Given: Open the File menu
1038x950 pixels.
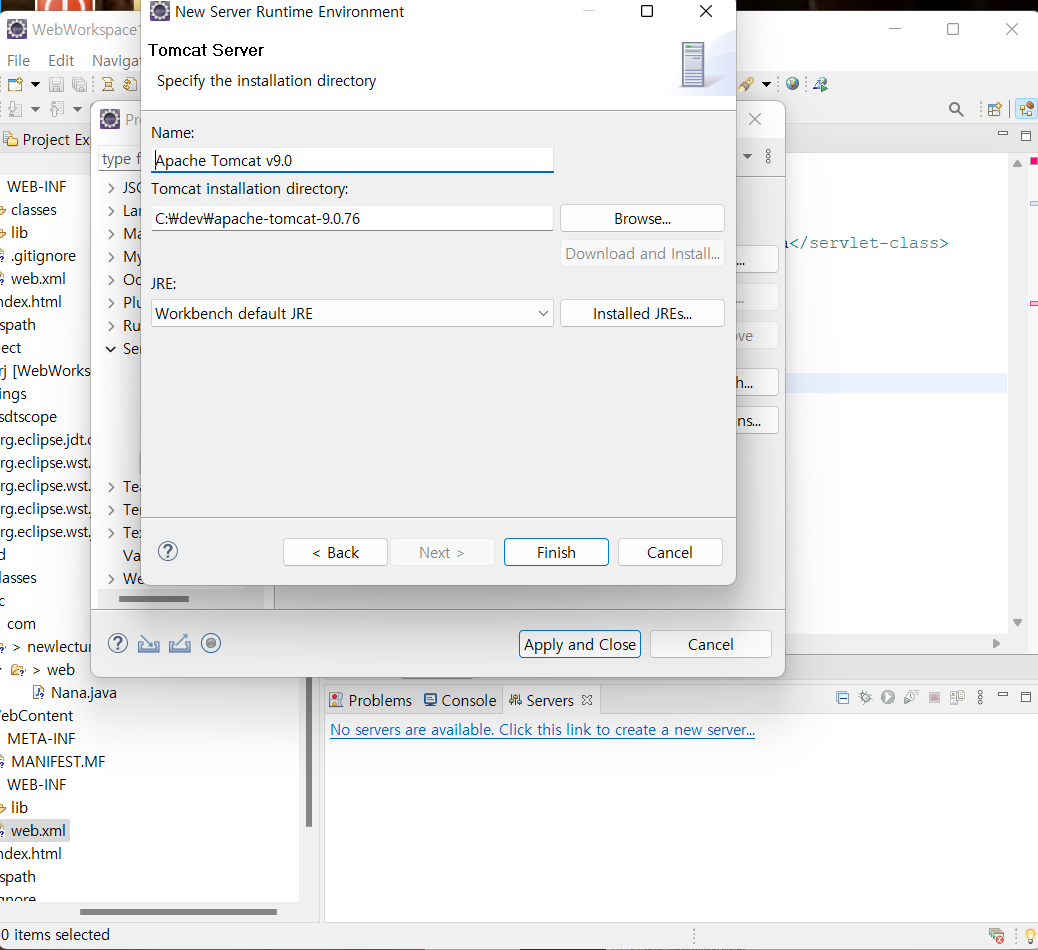Looking at the screenshot, I should click(x=19, y=60).
